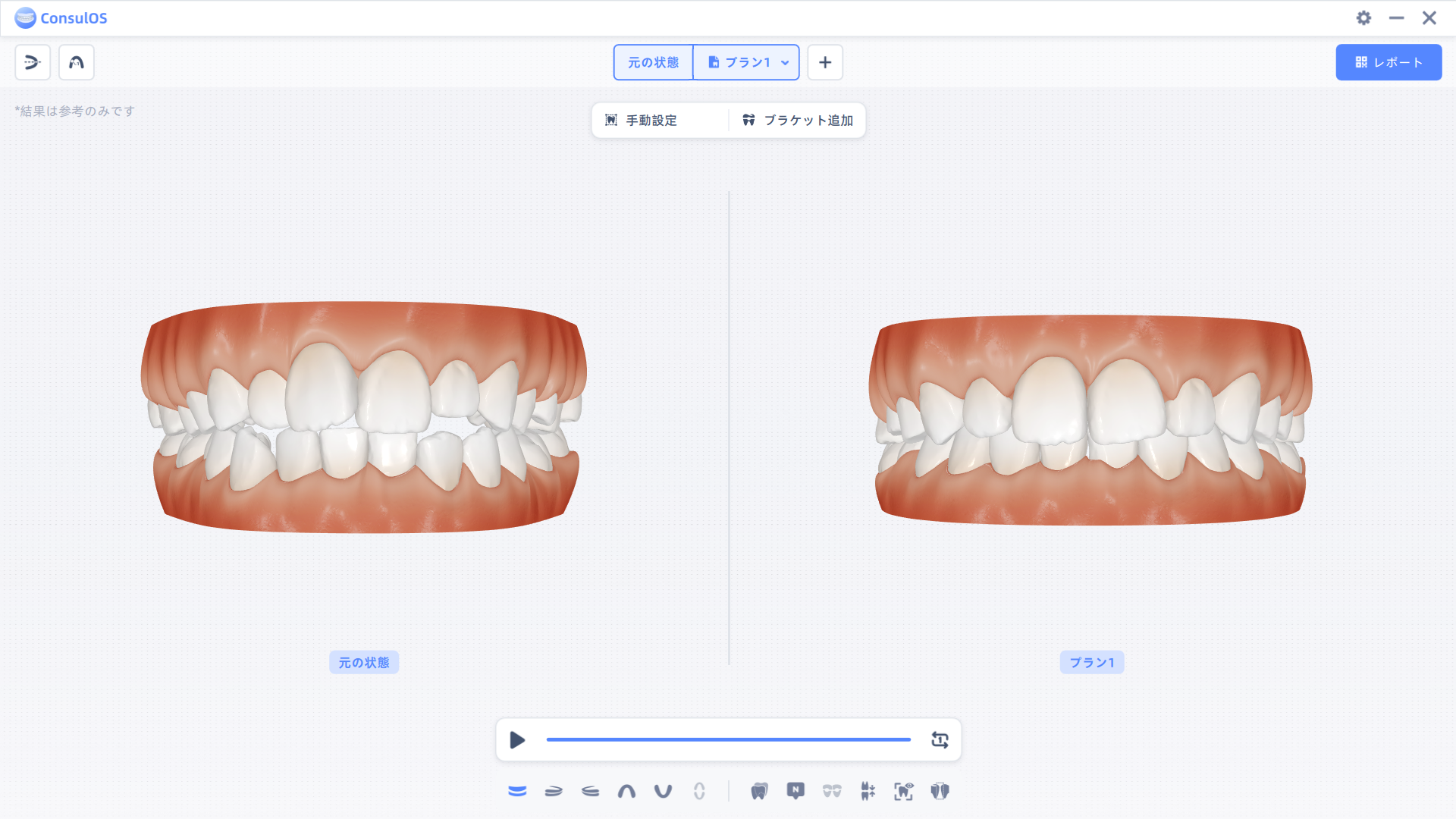Expand the プラン1 dropdown arrow
This screenshot has width=1456, height=819.
[785, 63]
